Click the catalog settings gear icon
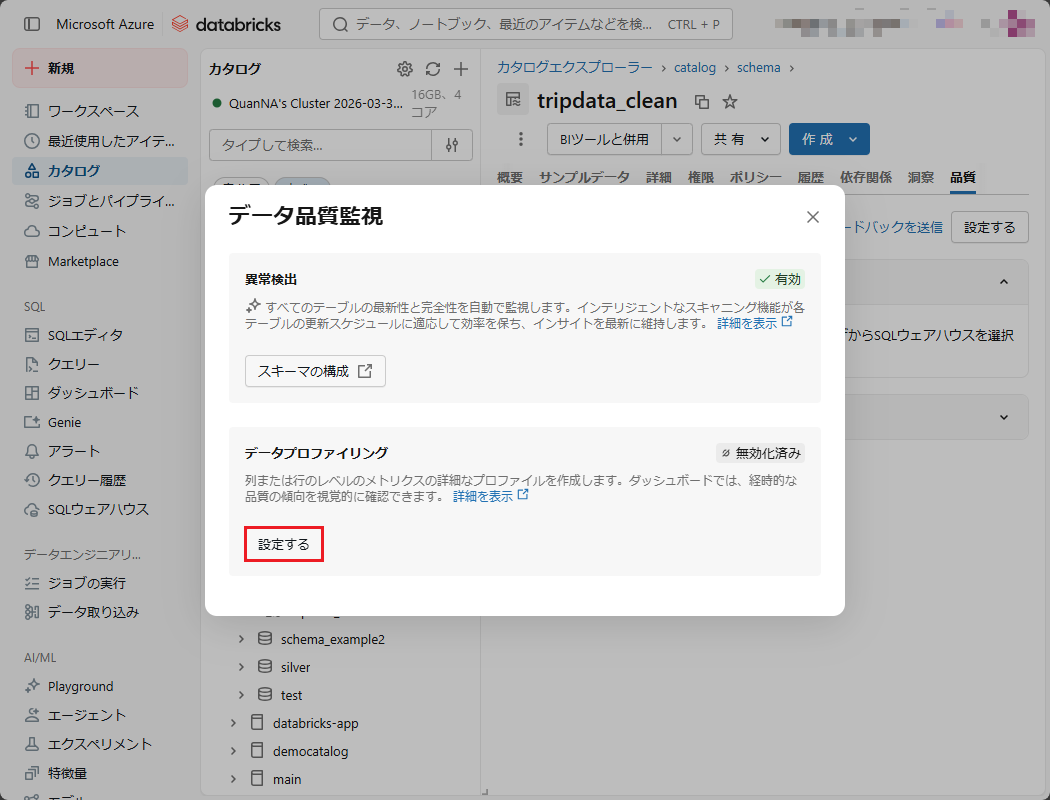The height and width of the screenshot is (800, 1050). click(405, 69)
